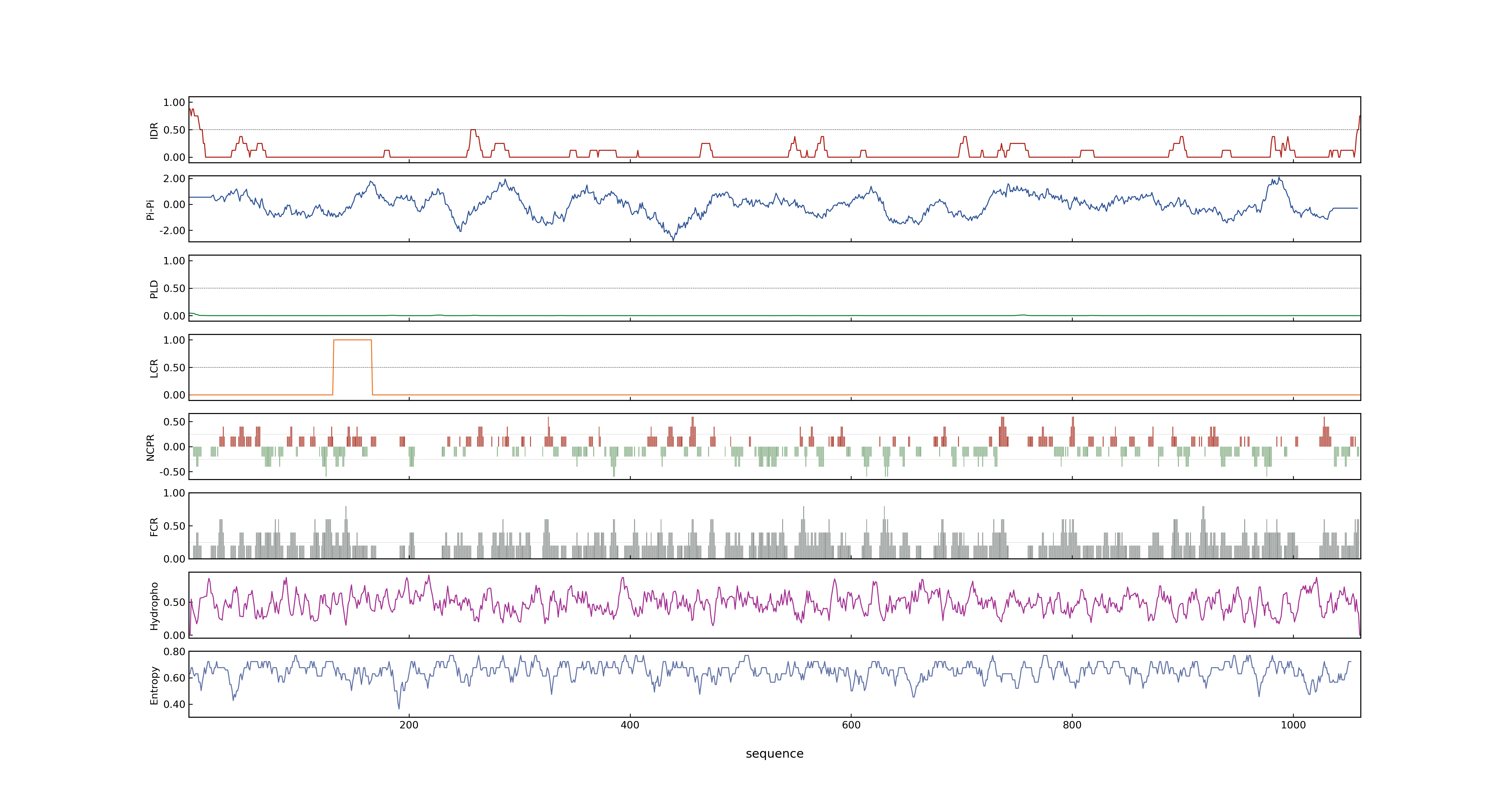Click the 'FCR' y-axis label
This screenshot has width=1512, height=806.
(154, 526)
